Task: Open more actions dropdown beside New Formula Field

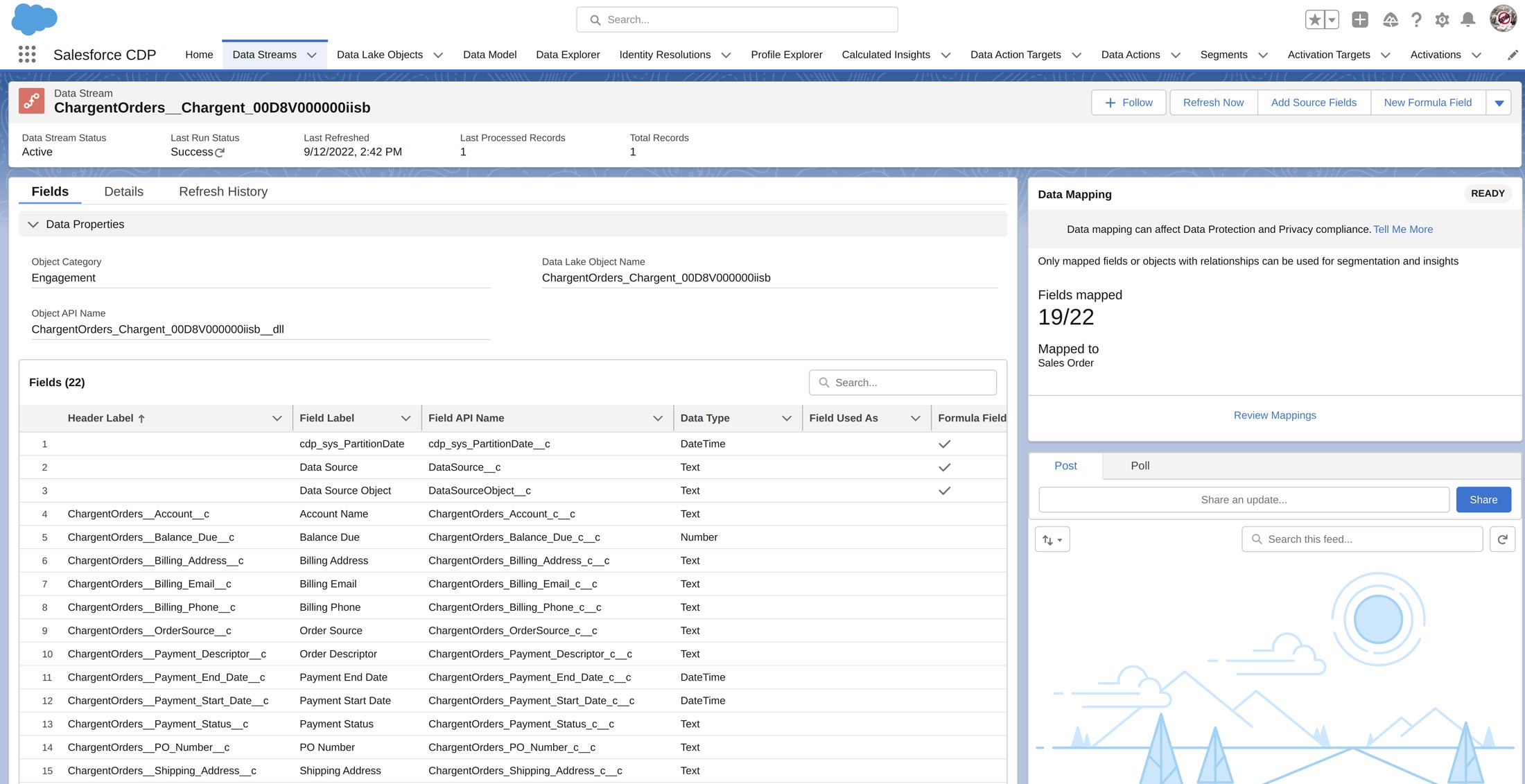Action: coord(1499,103)
